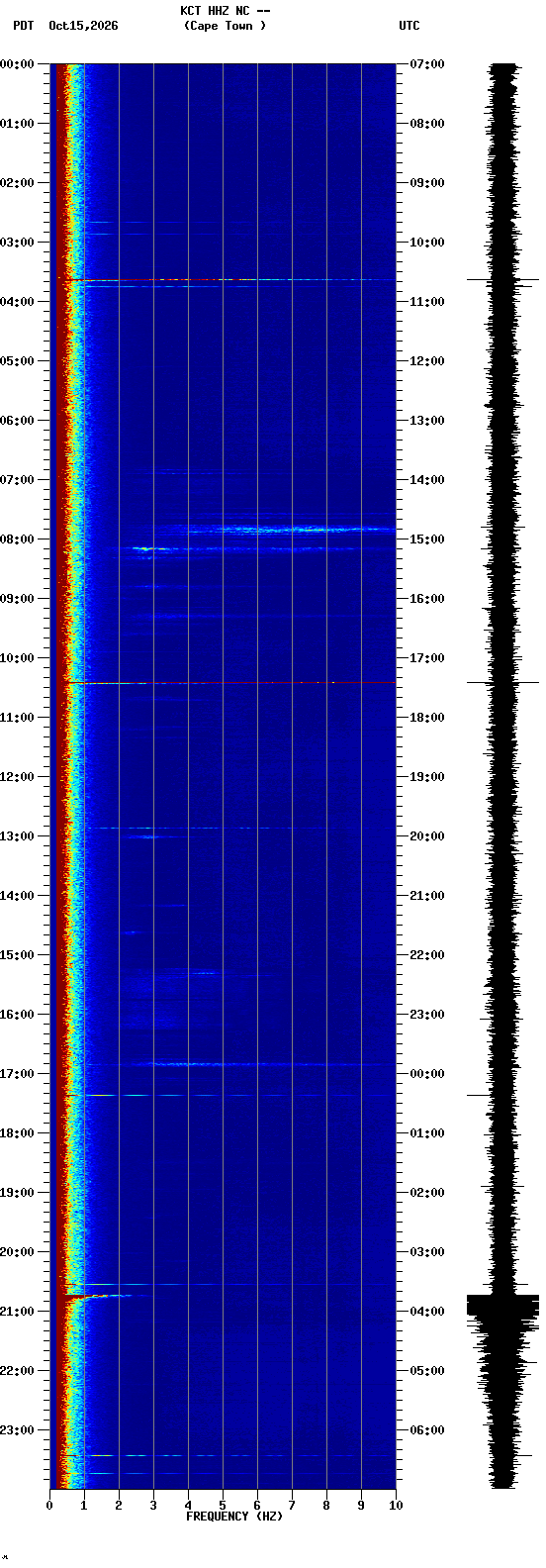Click PDT time label '12:00'
546x1568 pixels.
18,777
